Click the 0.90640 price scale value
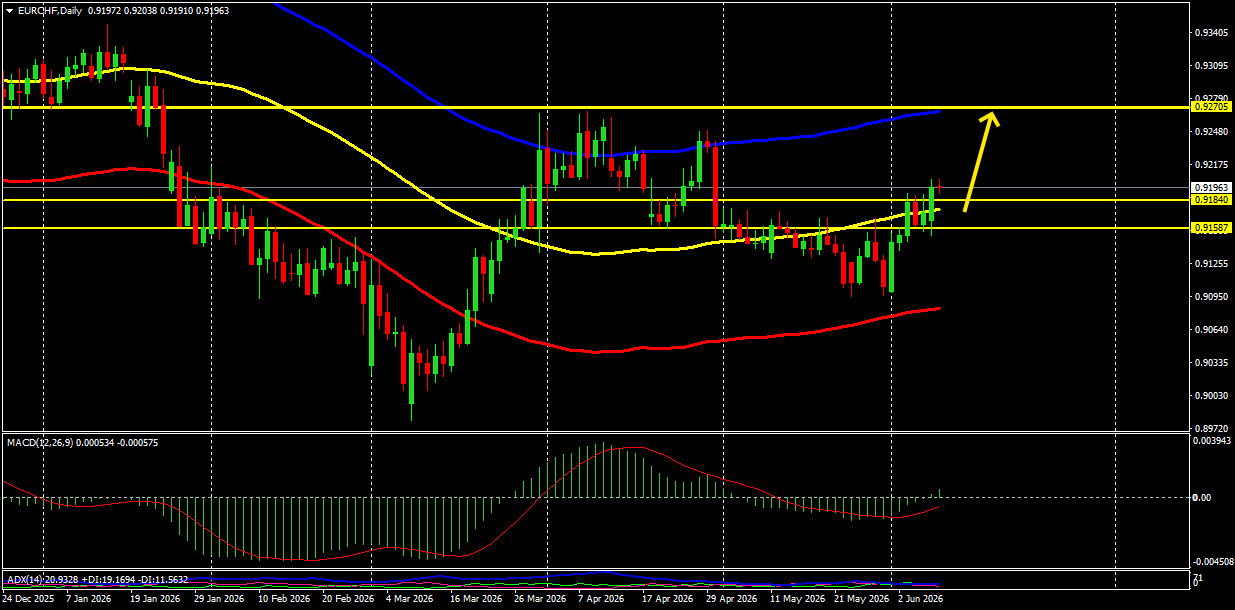The image size is (1235, 610). (1210, 329)
